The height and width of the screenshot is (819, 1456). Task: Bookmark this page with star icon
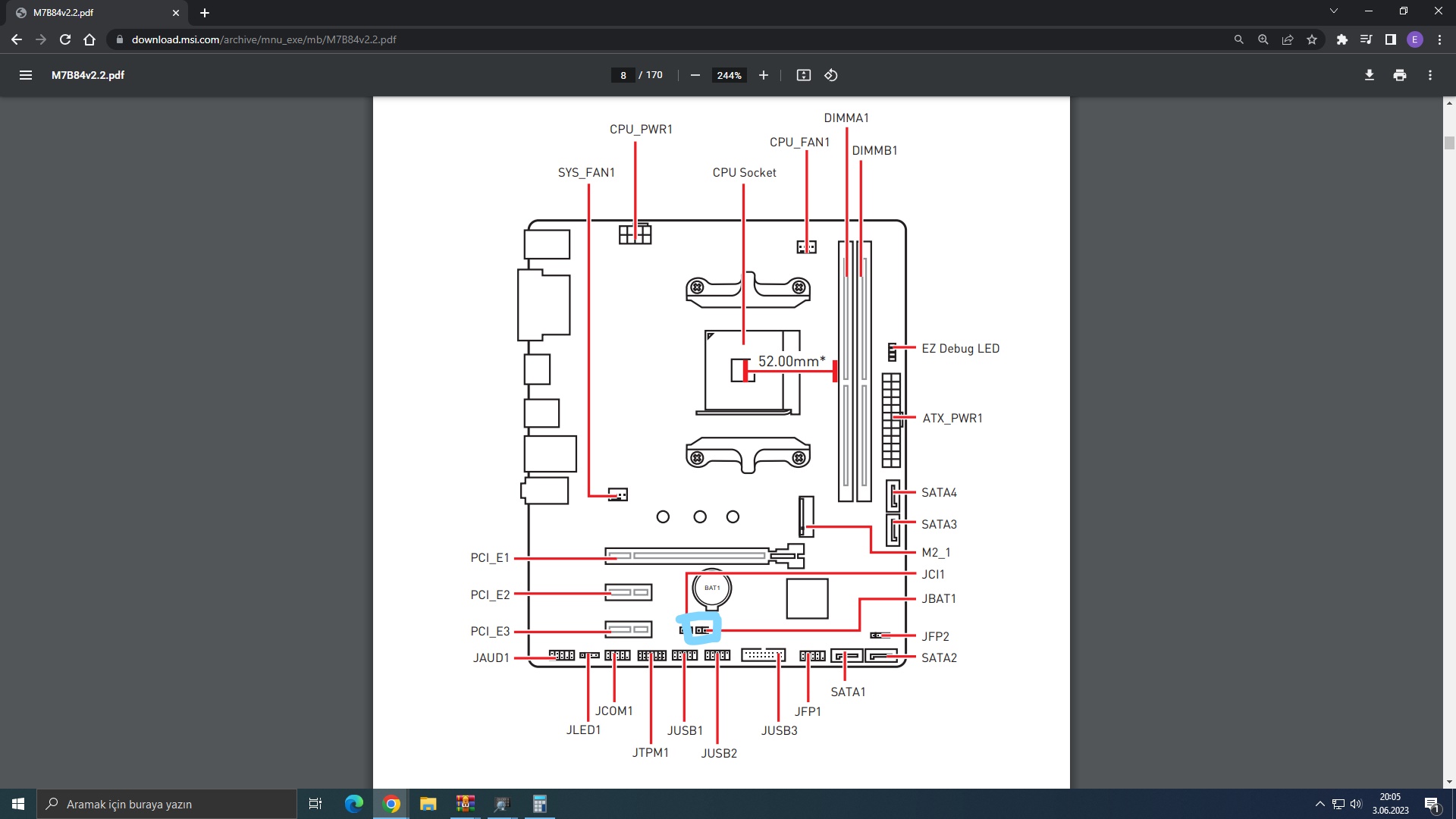[x=1312, y=39]
